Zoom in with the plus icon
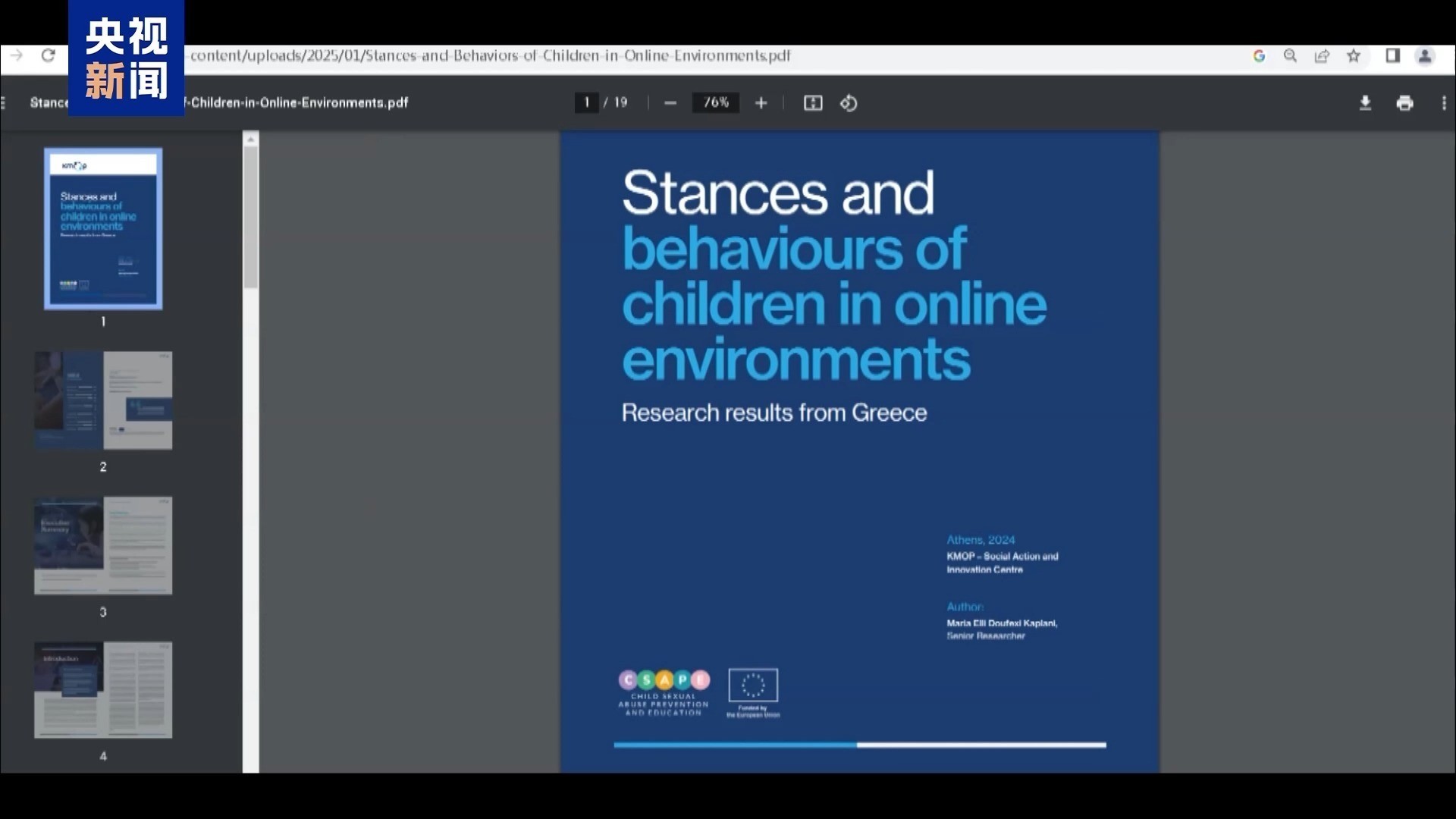The image size is (1456, 819). click(x=761, y=103)
